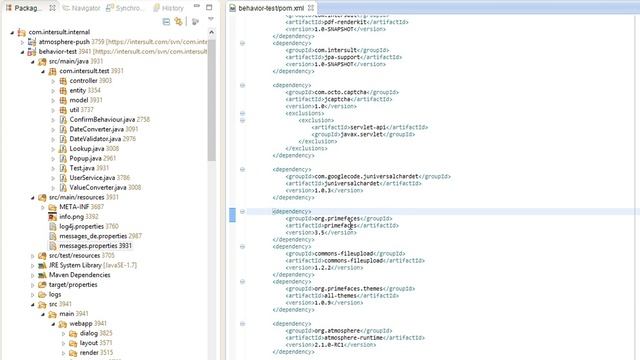Switch to Synchronize tab
640x360 pixels.
(125, 8)
